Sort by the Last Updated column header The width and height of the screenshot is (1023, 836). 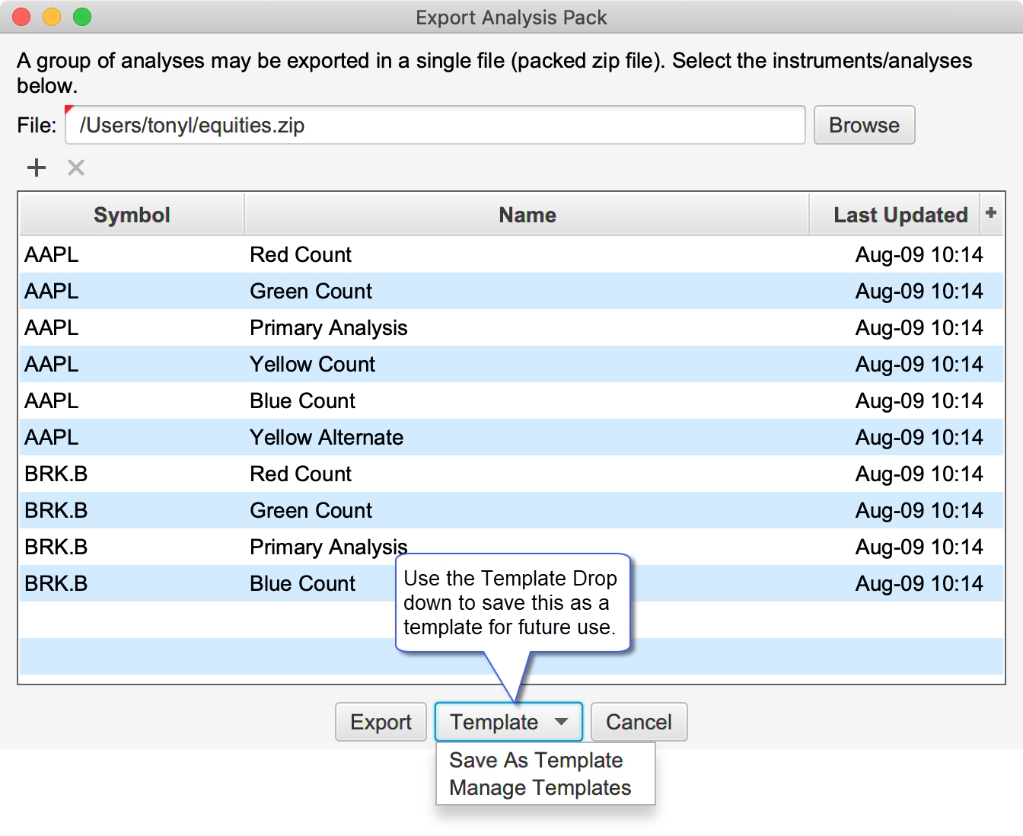[900, 215]
